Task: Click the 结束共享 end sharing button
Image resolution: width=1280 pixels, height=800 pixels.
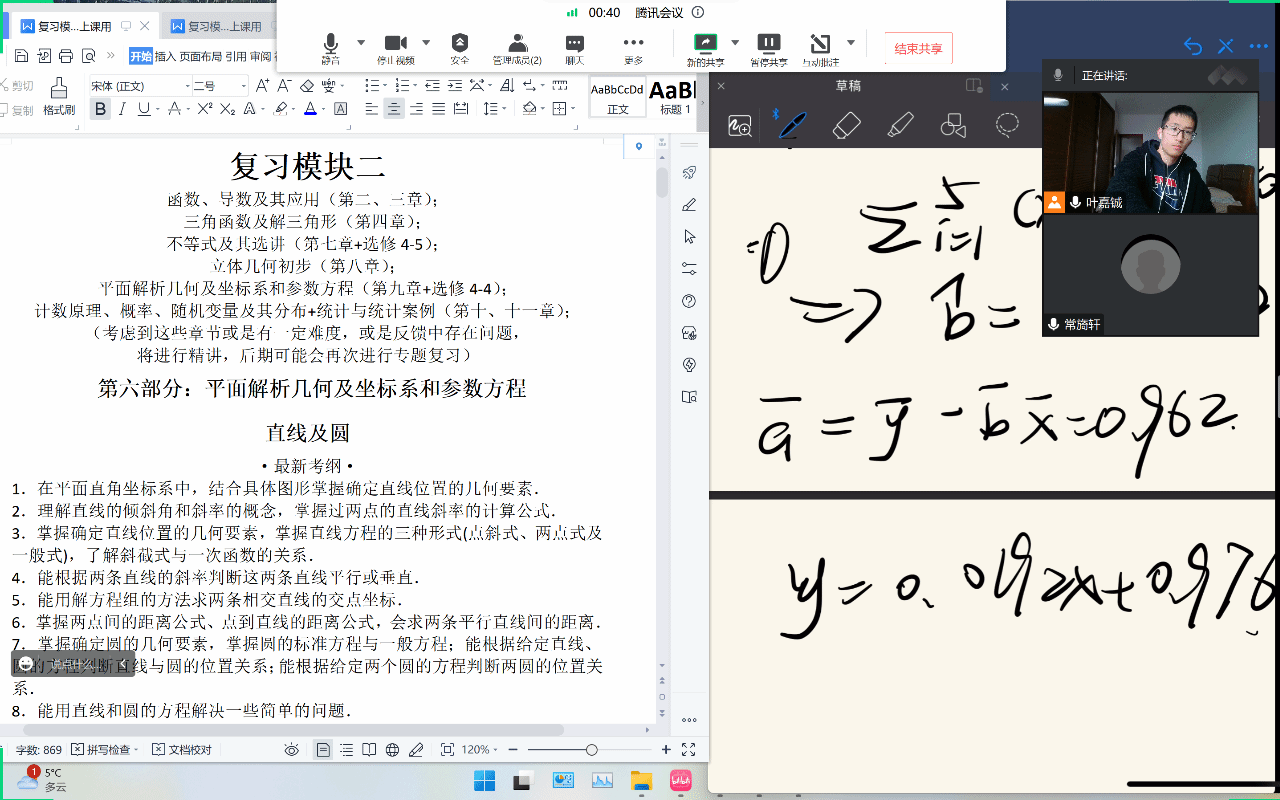Action: pyautogui.click(x=918, y=48)
